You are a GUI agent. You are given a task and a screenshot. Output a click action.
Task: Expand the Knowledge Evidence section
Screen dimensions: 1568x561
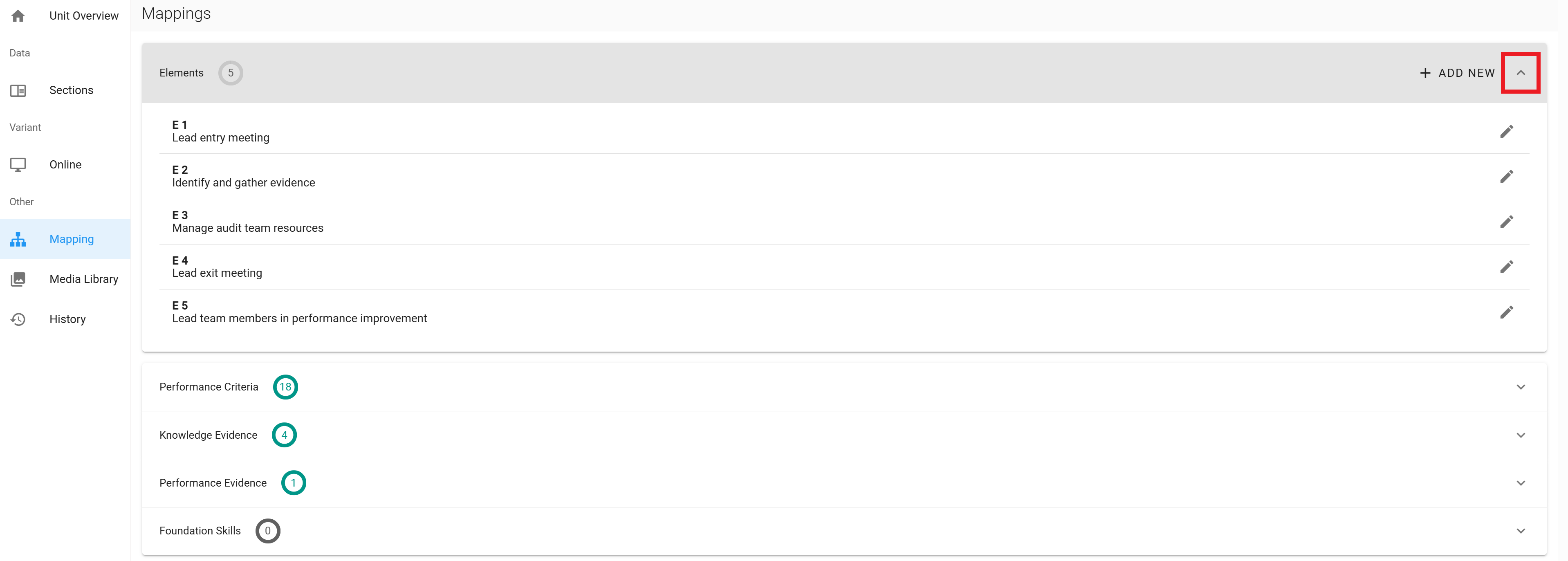click(x=1520, y=435)
